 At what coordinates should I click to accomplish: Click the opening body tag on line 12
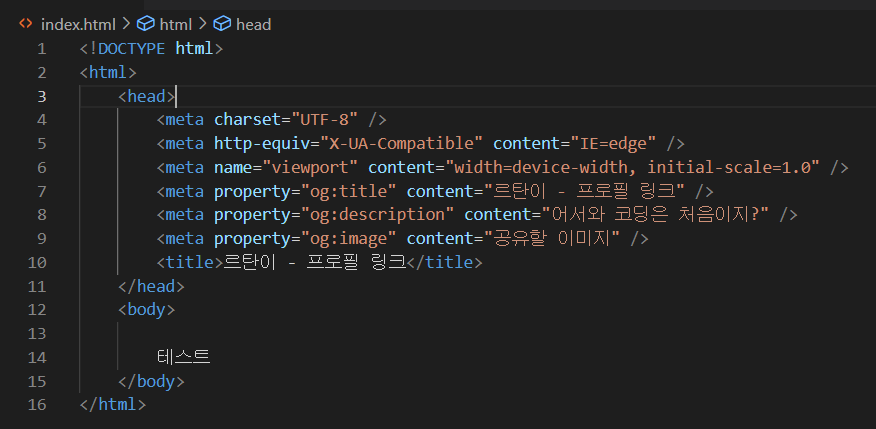[146, 309]
